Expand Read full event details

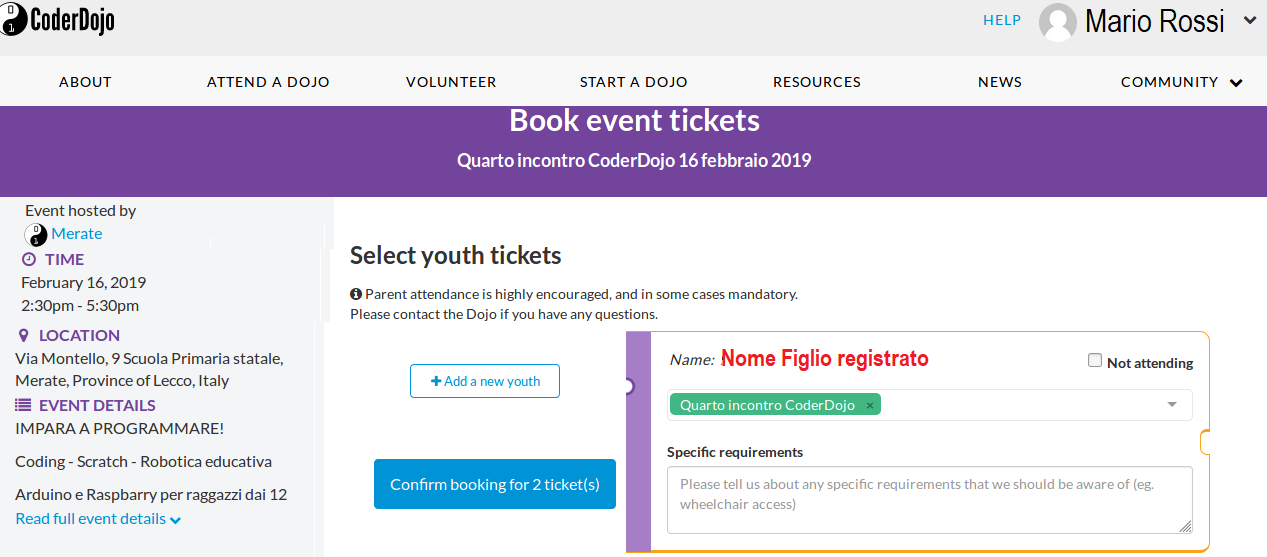pos(98,519)
